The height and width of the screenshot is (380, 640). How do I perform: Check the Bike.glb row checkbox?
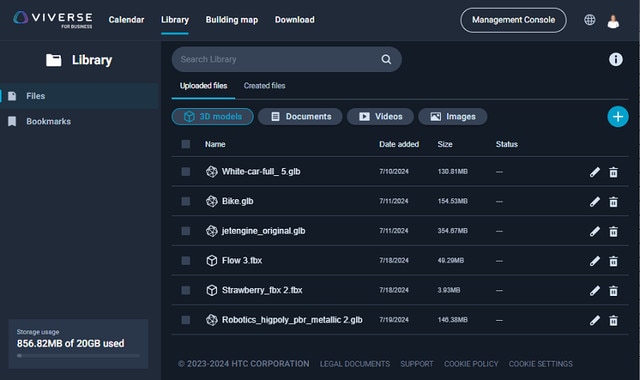click(186, 201)
